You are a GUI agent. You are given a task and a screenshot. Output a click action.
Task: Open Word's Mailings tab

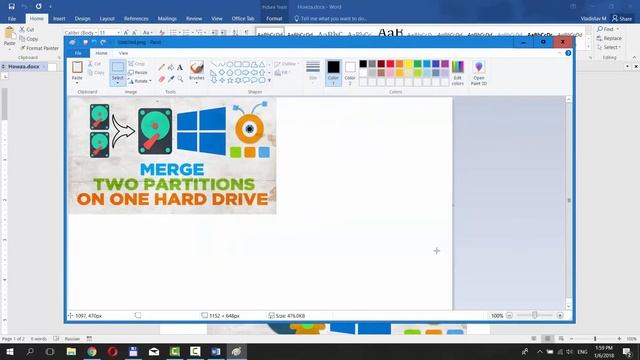point(167,18)
